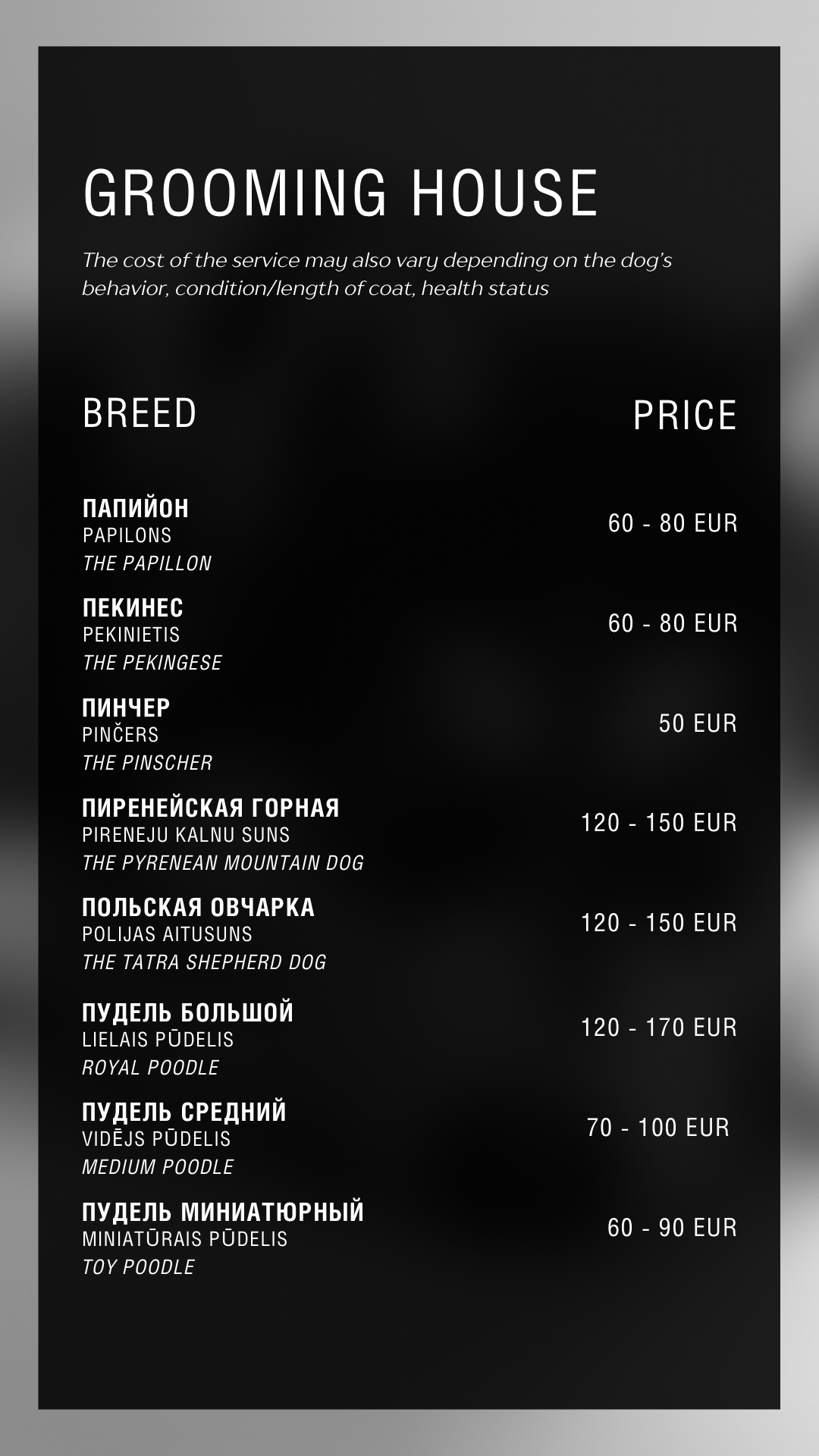Select the ПИНЧЕР breed entry
819x1456 pixels.
[x=126, y=708]
